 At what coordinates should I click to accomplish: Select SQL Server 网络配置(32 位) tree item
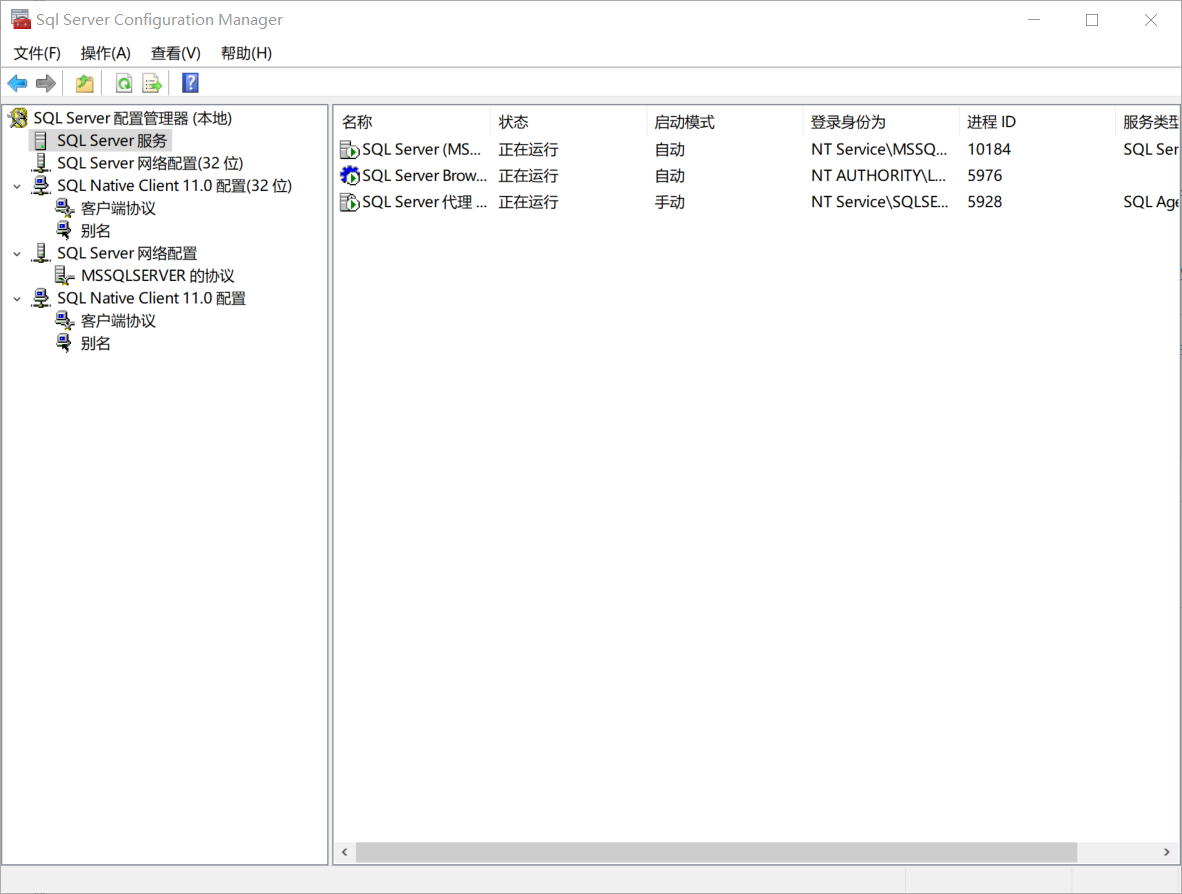pyautogui.click(x=150, y=163)
